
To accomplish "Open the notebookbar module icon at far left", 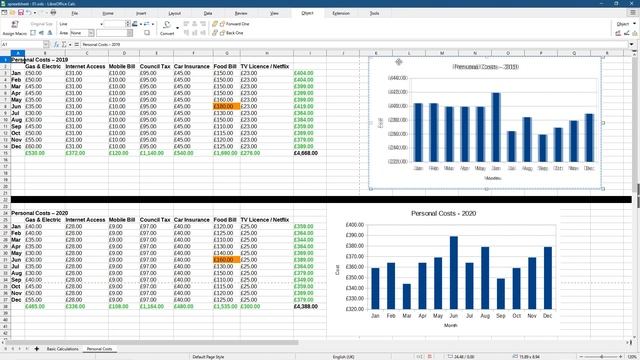I will [x=4, y=13].
